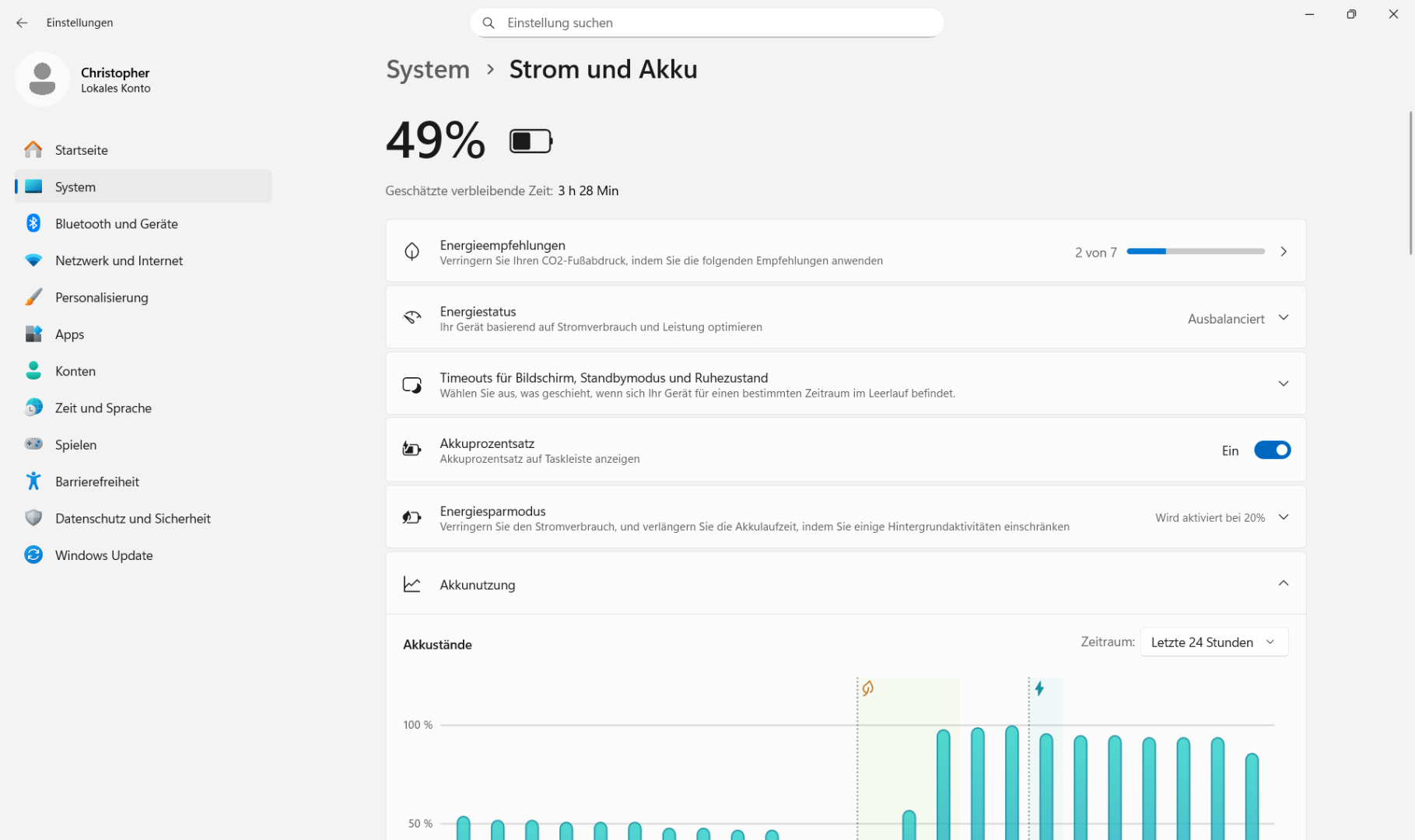The width and height of the screenshot is (1415, 840).
Task: Click the Windows Update sidebar icon
Action: pyautogui.click(x=33, y=555)
